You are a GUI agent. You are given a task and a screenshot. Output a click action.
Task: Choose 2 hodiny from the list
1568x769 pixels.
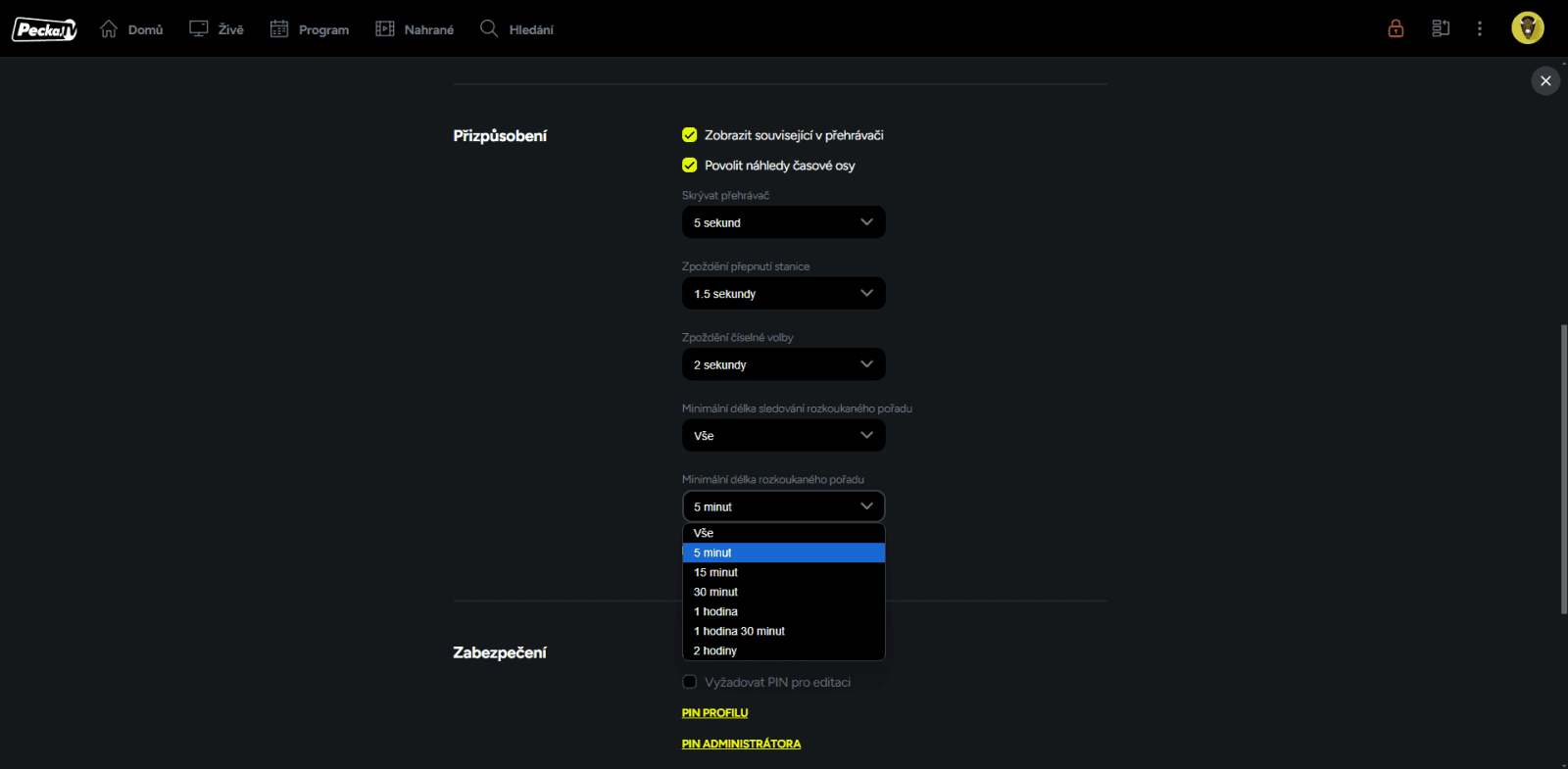click(x=784, y=650)
